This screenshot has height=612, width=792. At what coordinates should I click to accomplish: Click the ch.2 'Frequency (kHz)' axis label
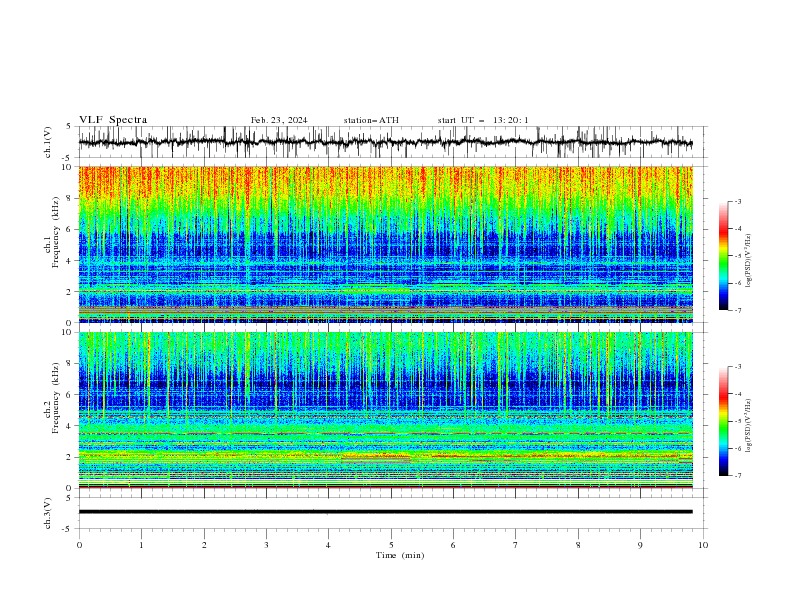click(56, 398)
